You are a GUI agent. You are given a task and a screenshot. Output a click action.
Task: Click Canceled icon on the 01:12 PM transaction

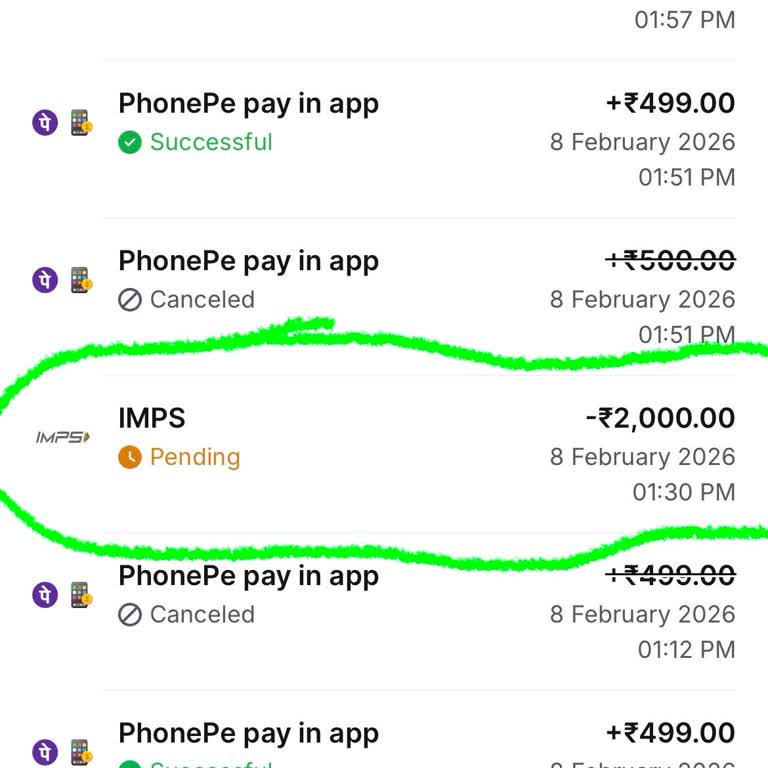point(130,615)
